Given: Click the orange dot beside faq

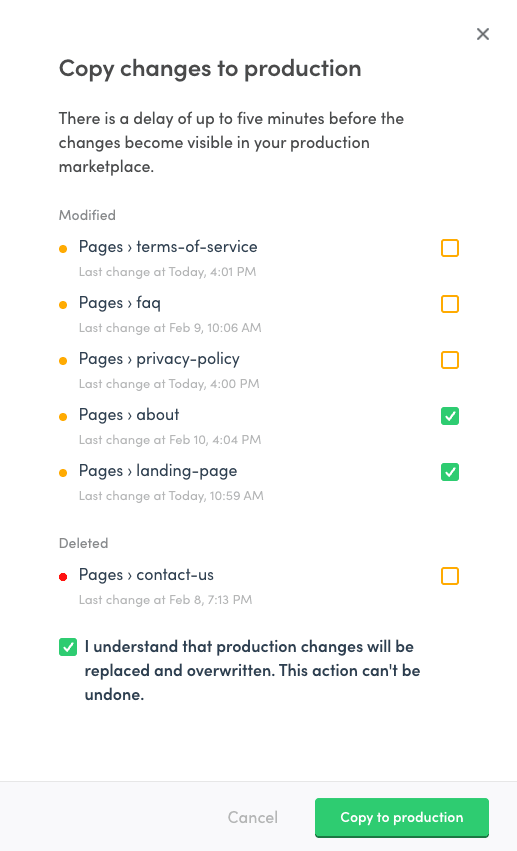Looking at the screenshot, I should (63, 304).
